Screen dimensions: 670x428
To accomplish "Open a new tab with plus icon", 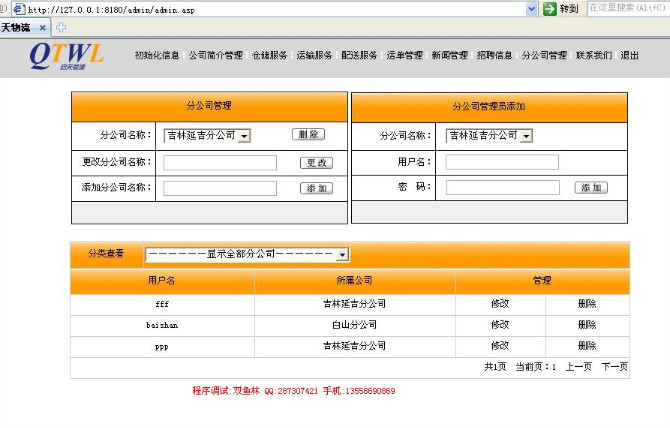I will 61,27.
